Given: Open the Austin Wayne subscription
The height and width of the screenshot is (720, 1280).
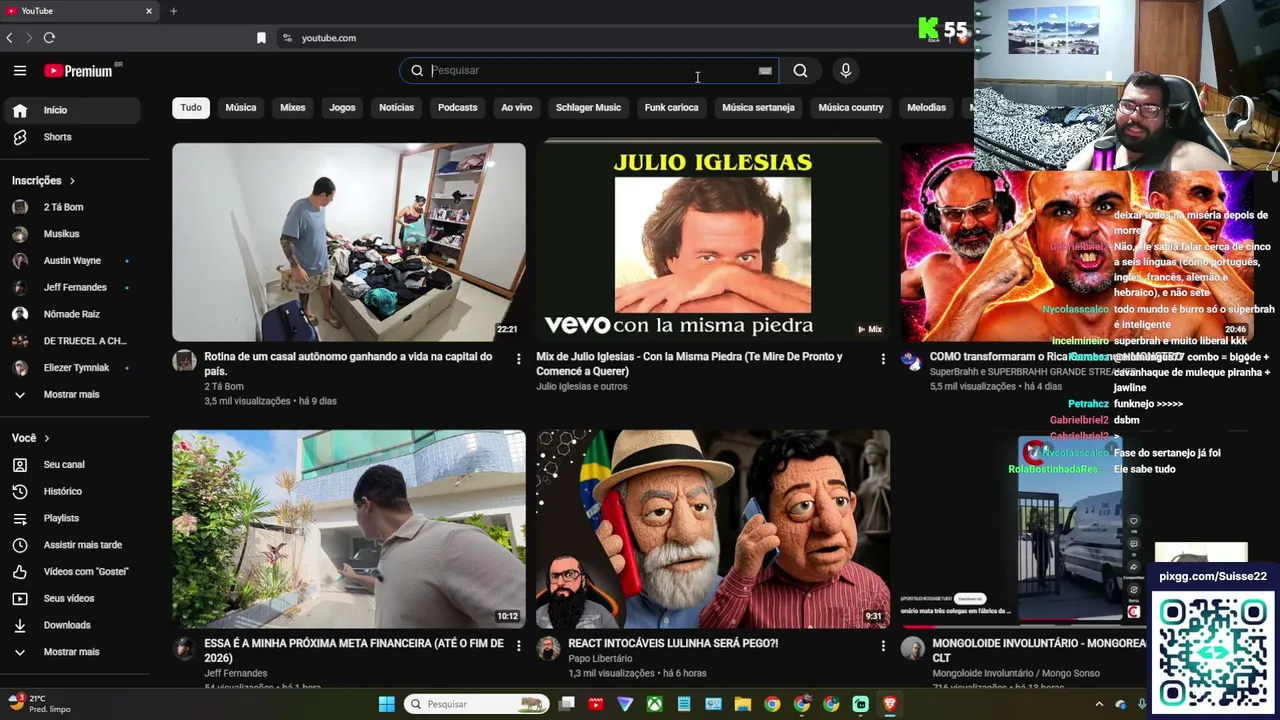Looking at the screenshot, I should (x=72, y=261).
